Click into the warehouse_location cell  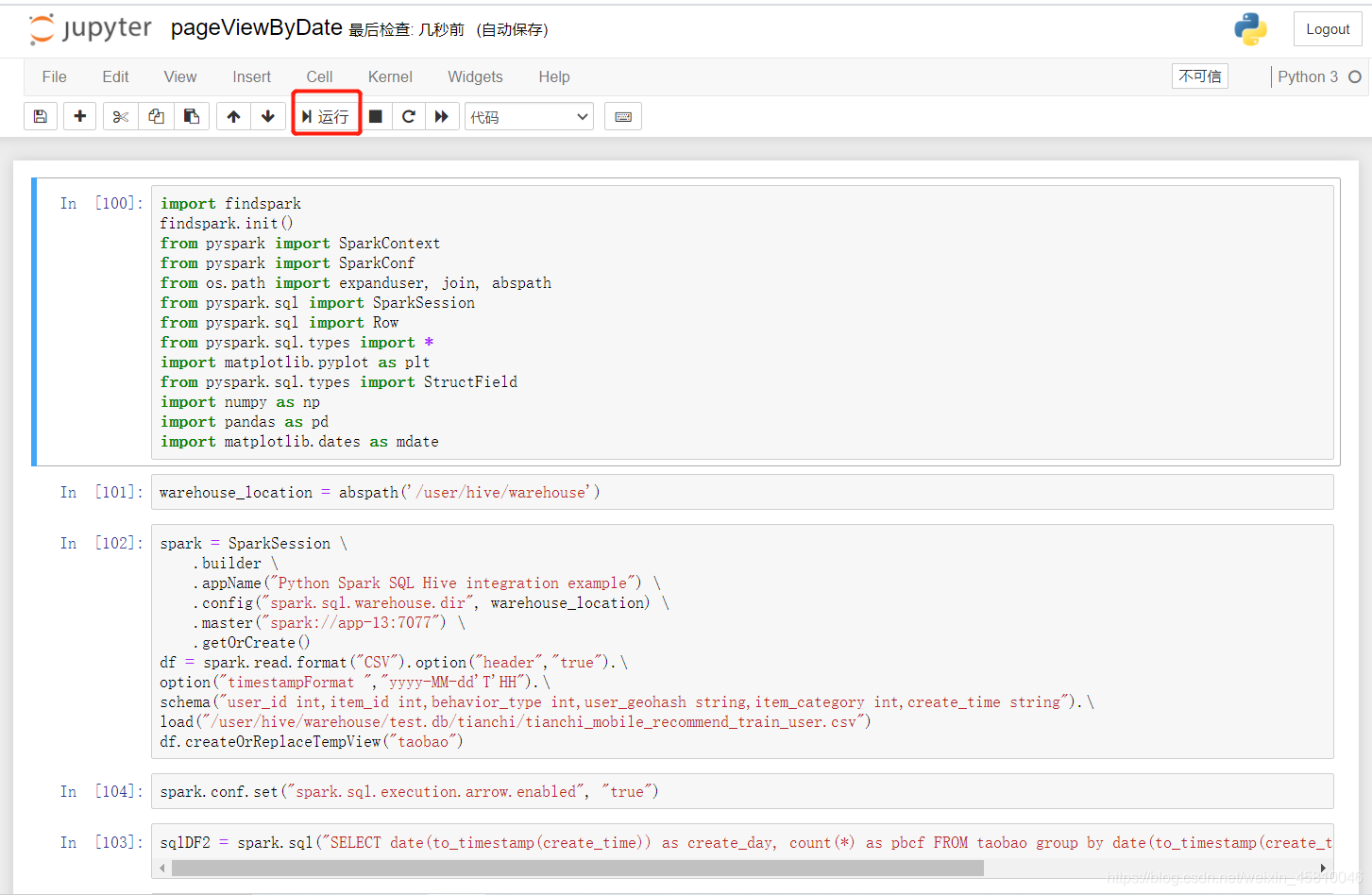742,492
